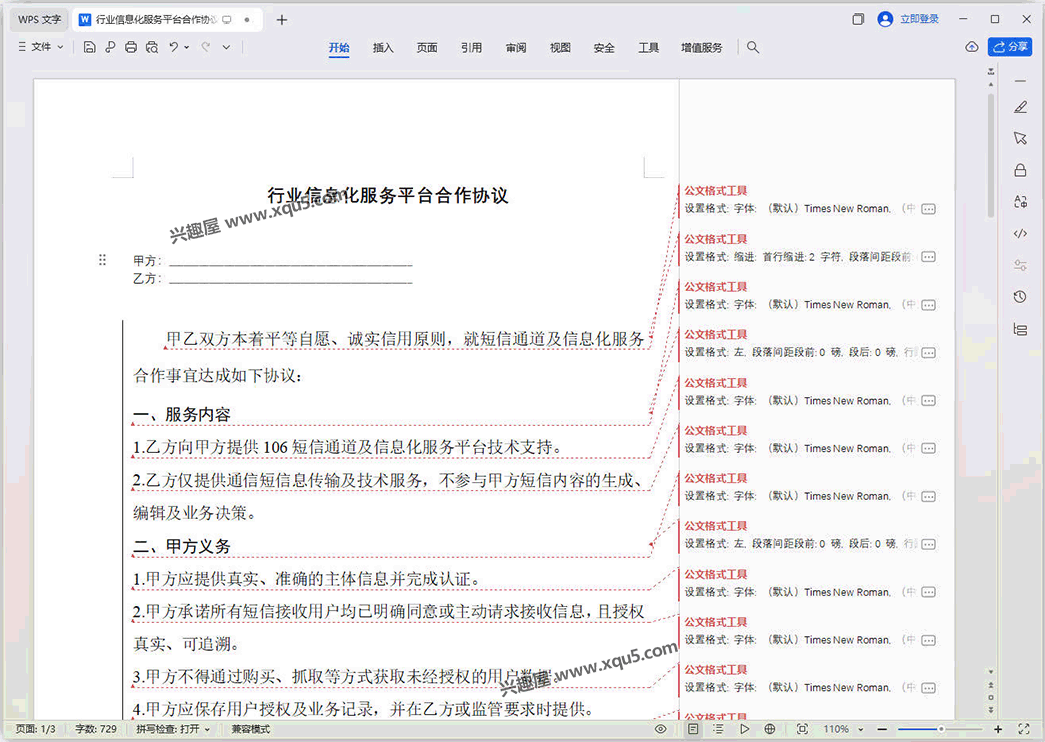The height and width of the screenshot is (742, 1045).
Task: Click the Redo arrow icon
Action: 206,47
